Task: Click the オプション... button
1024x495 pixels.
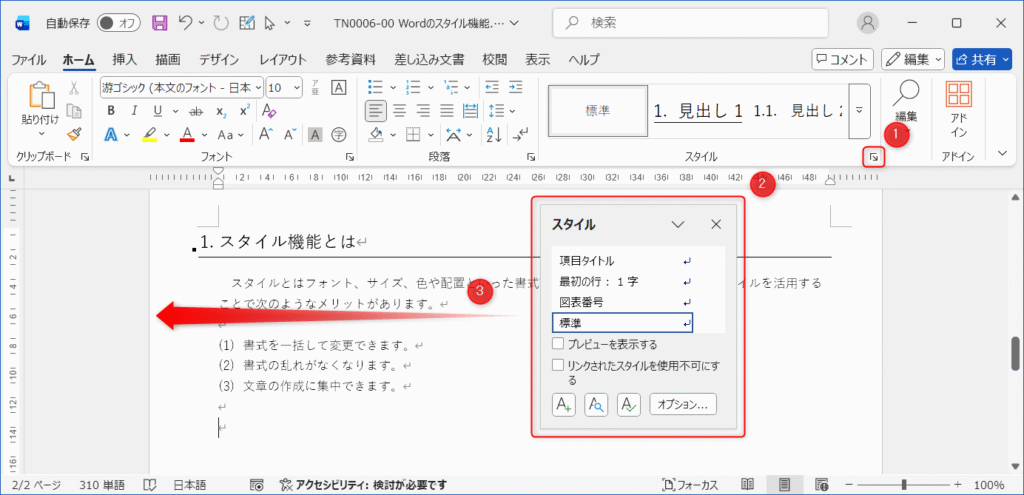Action: click(683, 404)
